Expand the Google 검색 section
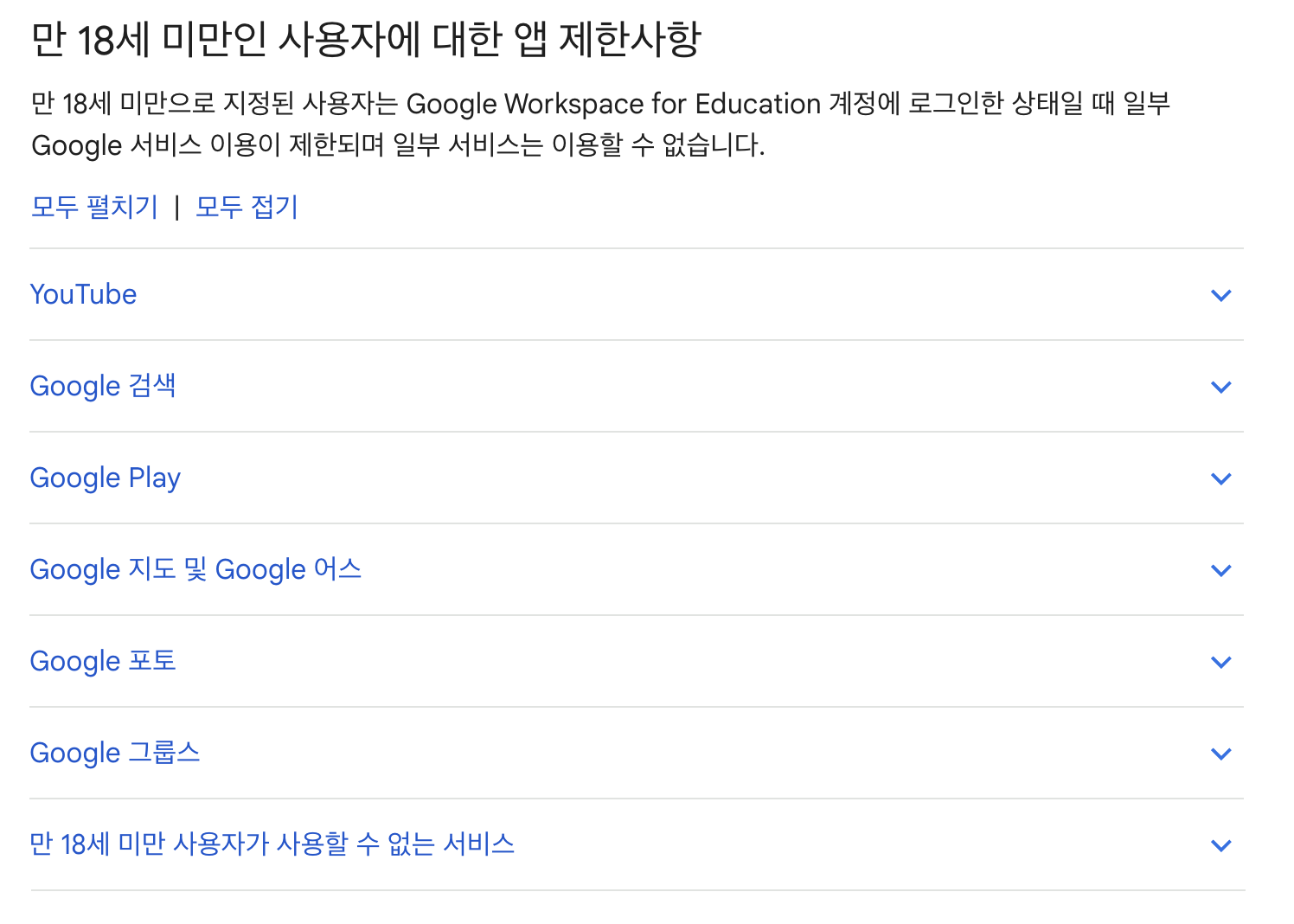This screenshot has height=924, width=1294. click(x=103, y=386)
